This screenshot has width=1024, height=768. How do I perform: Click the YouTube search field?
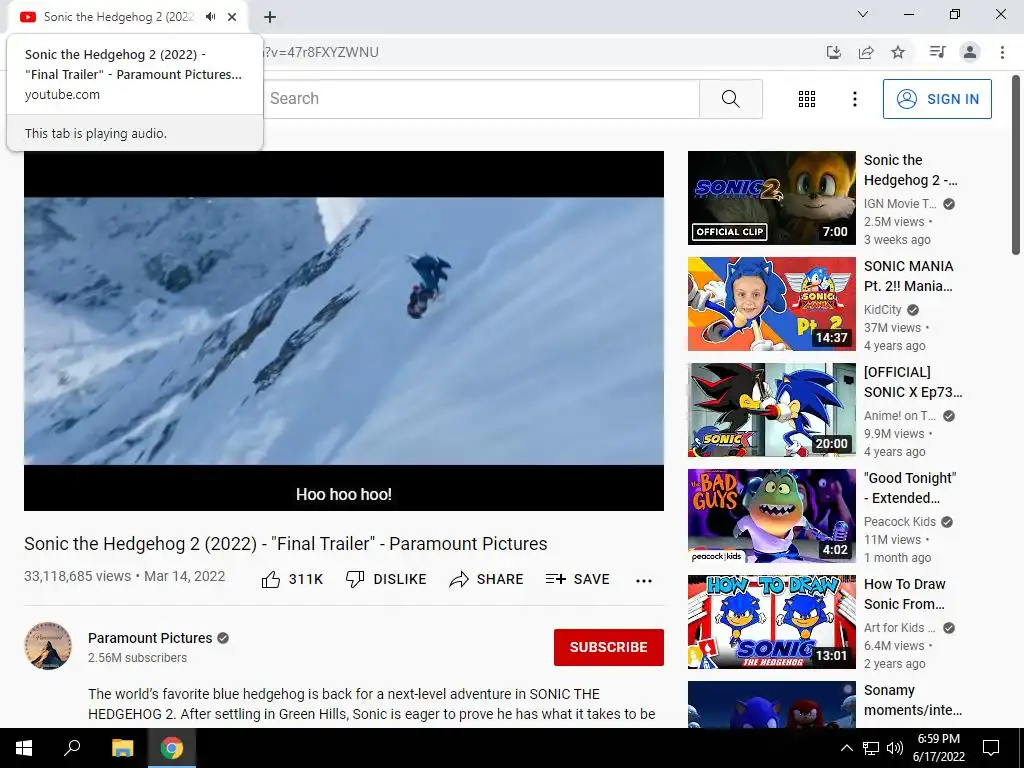click(481, 99)
